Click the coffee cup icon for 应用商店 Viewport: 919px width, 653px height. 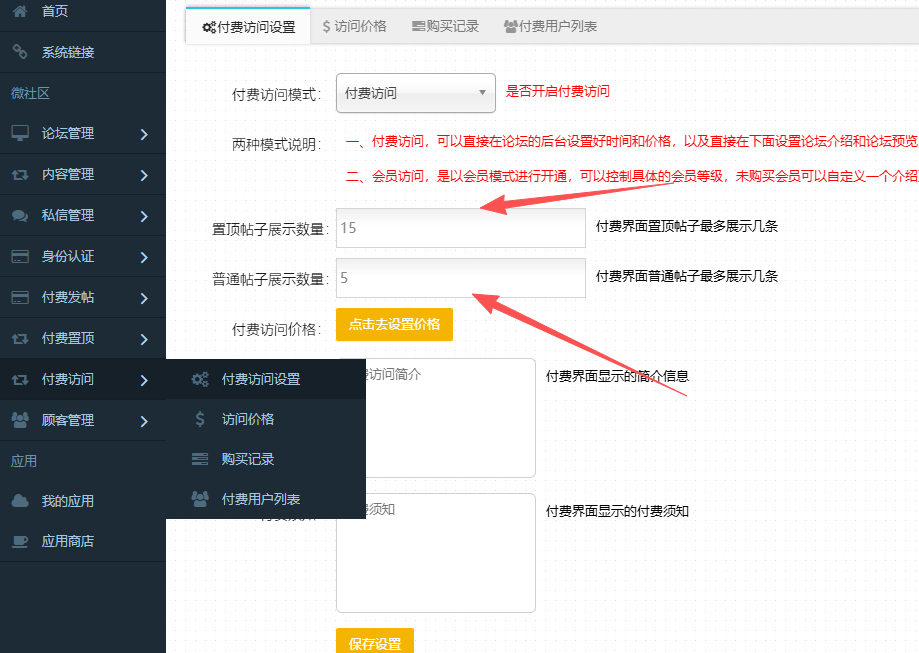coord(20,541)
